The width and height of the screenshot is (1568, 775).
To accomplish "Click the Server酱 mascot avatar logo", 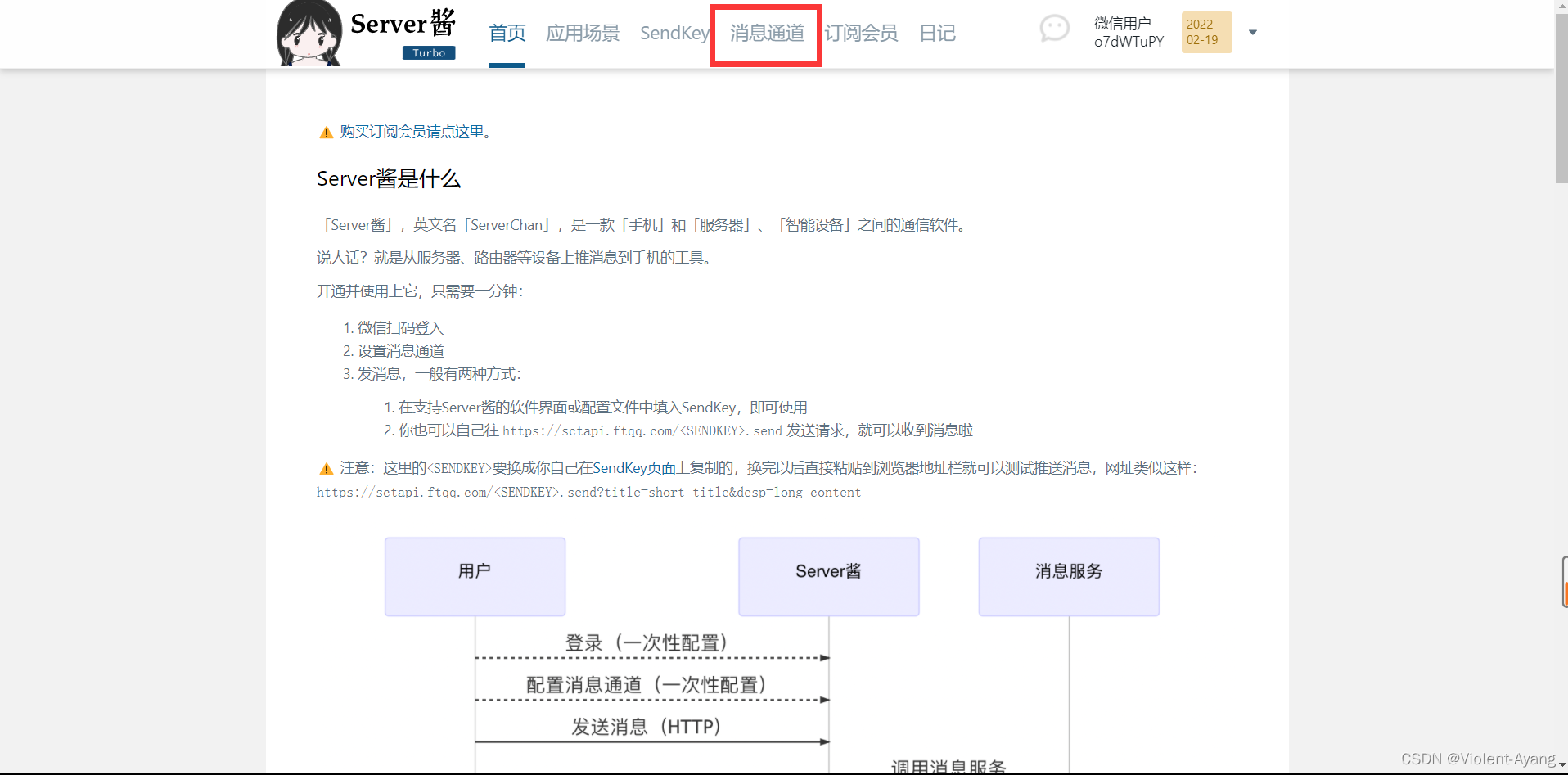I will pyautogui.click(x=309, y=34).
